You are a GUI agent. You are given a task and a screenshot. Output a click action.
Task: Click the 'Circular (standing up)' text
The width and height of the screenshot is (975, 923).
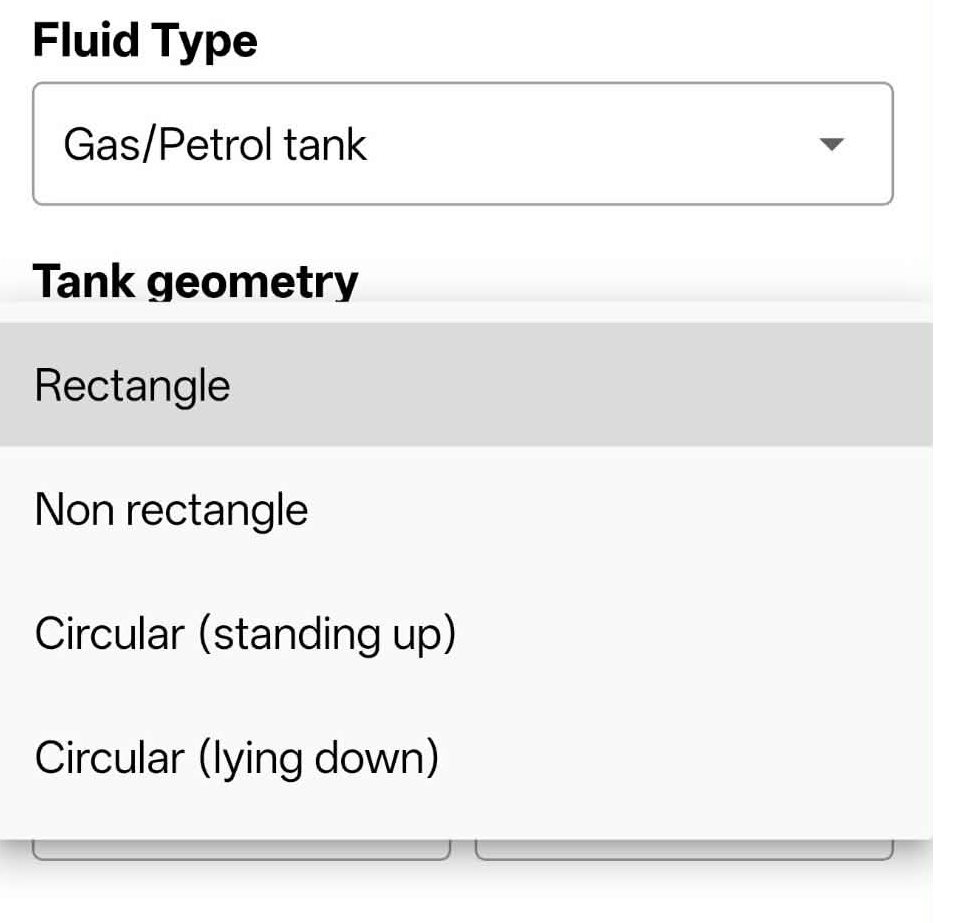pos(245,634)
